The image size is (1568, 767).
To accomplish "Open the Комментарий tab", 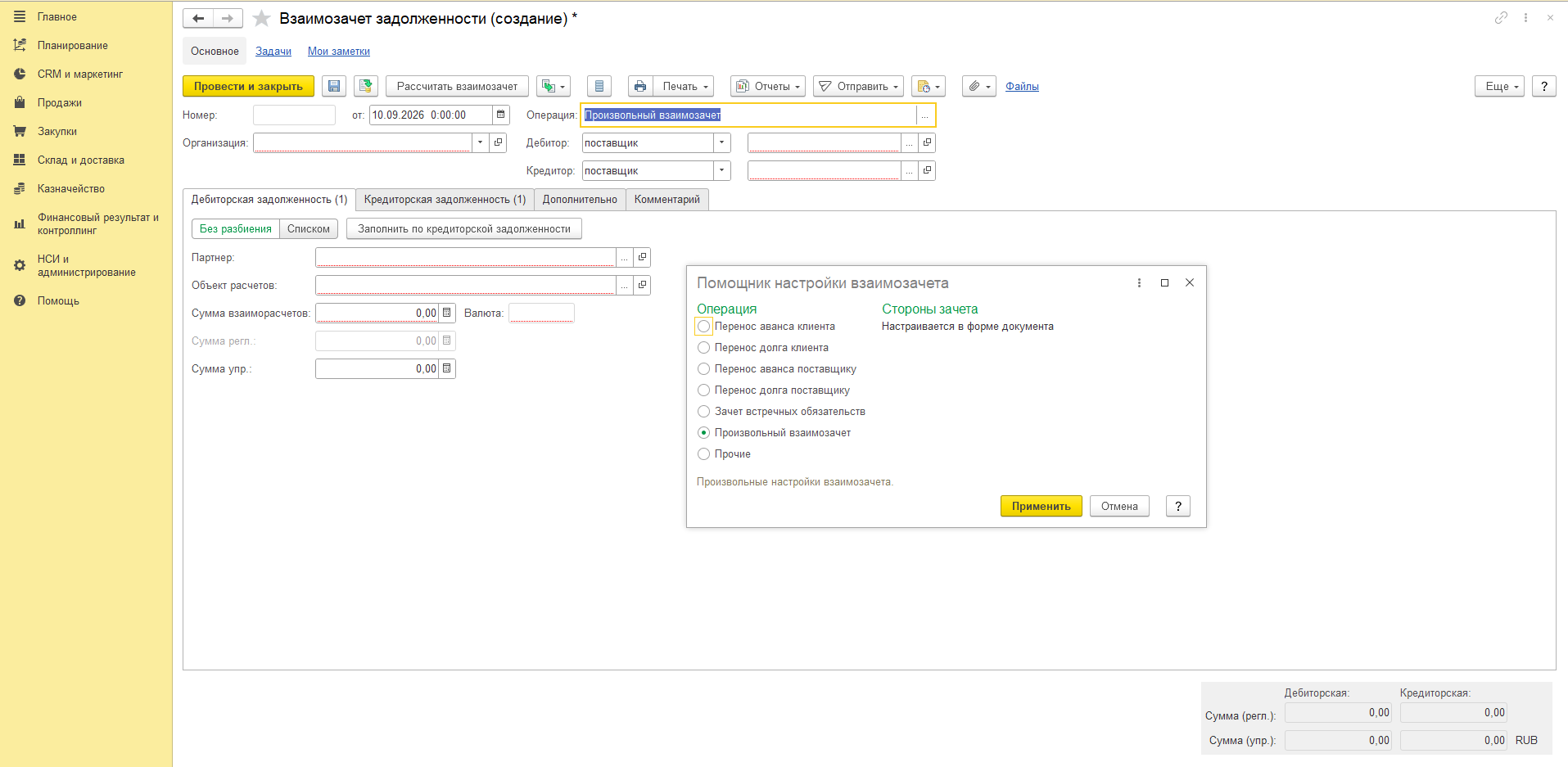I will [x=667, y=199].
